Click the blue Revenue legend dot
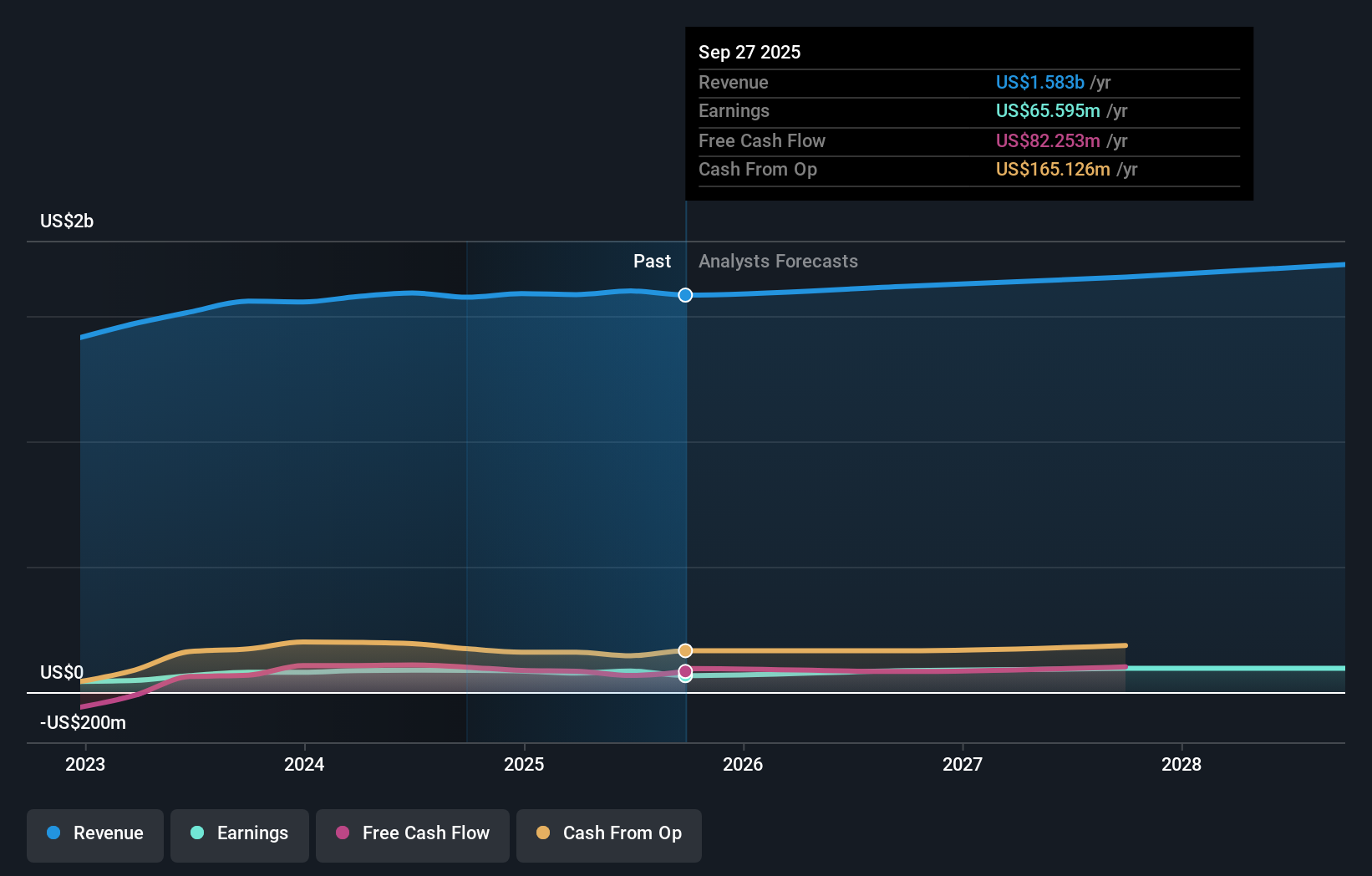Screen dimensions: 1372x876 coord(55,833)
